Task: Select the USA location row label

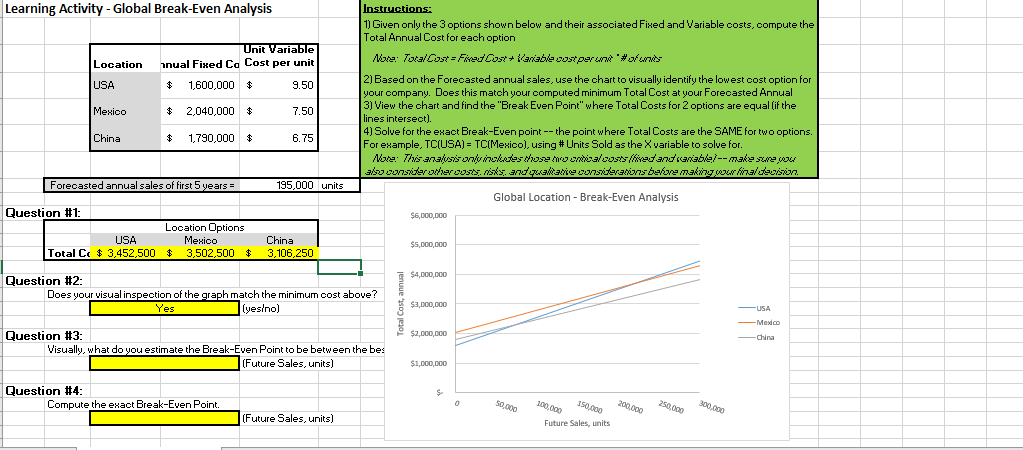Action: (126, 85)
